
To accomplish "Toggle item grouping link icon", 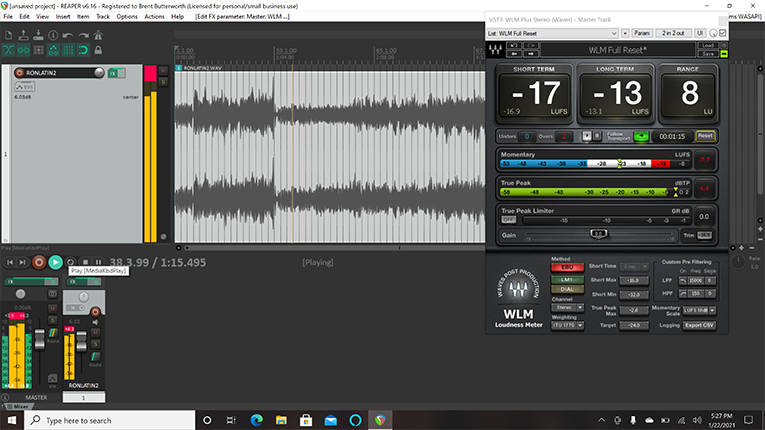I will point(23,50).
